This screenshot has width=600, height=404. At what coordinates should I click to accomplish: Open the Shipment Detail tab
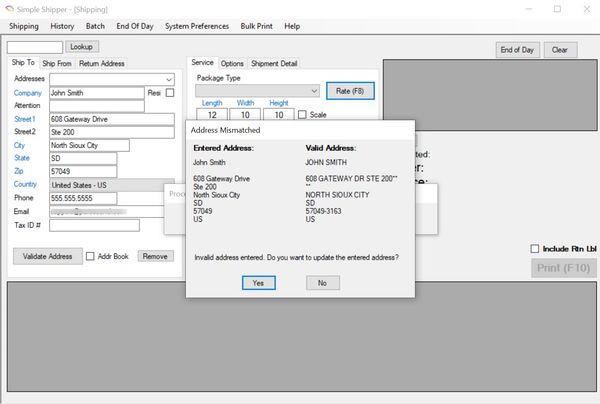coord(274,64)
